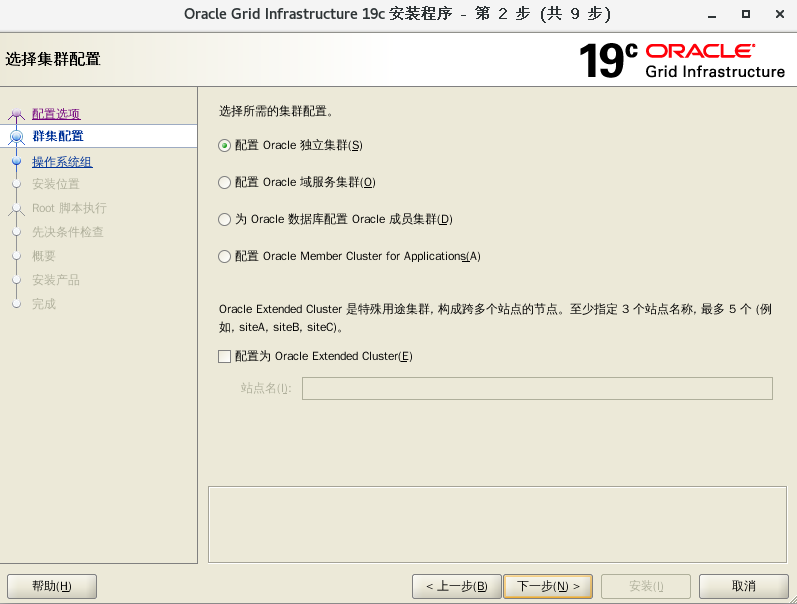Go back with 上一步(B) button
797x604 pixels.
coord(456,587)
